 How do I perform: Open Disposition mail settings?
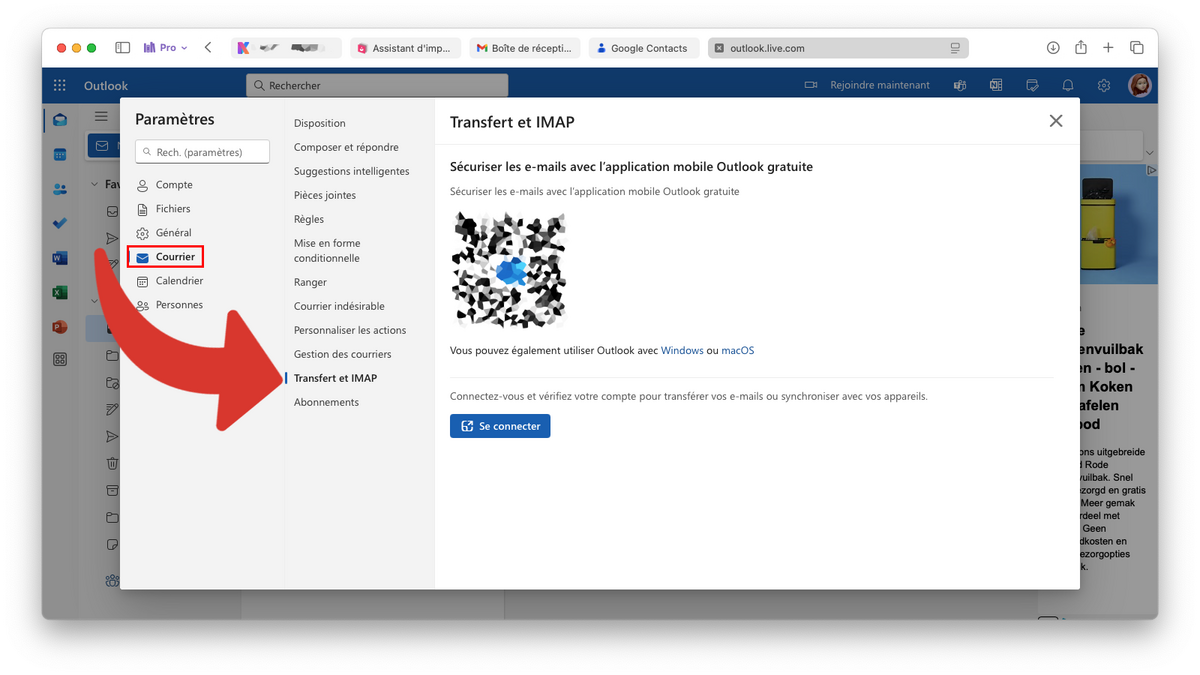[320, 123]
